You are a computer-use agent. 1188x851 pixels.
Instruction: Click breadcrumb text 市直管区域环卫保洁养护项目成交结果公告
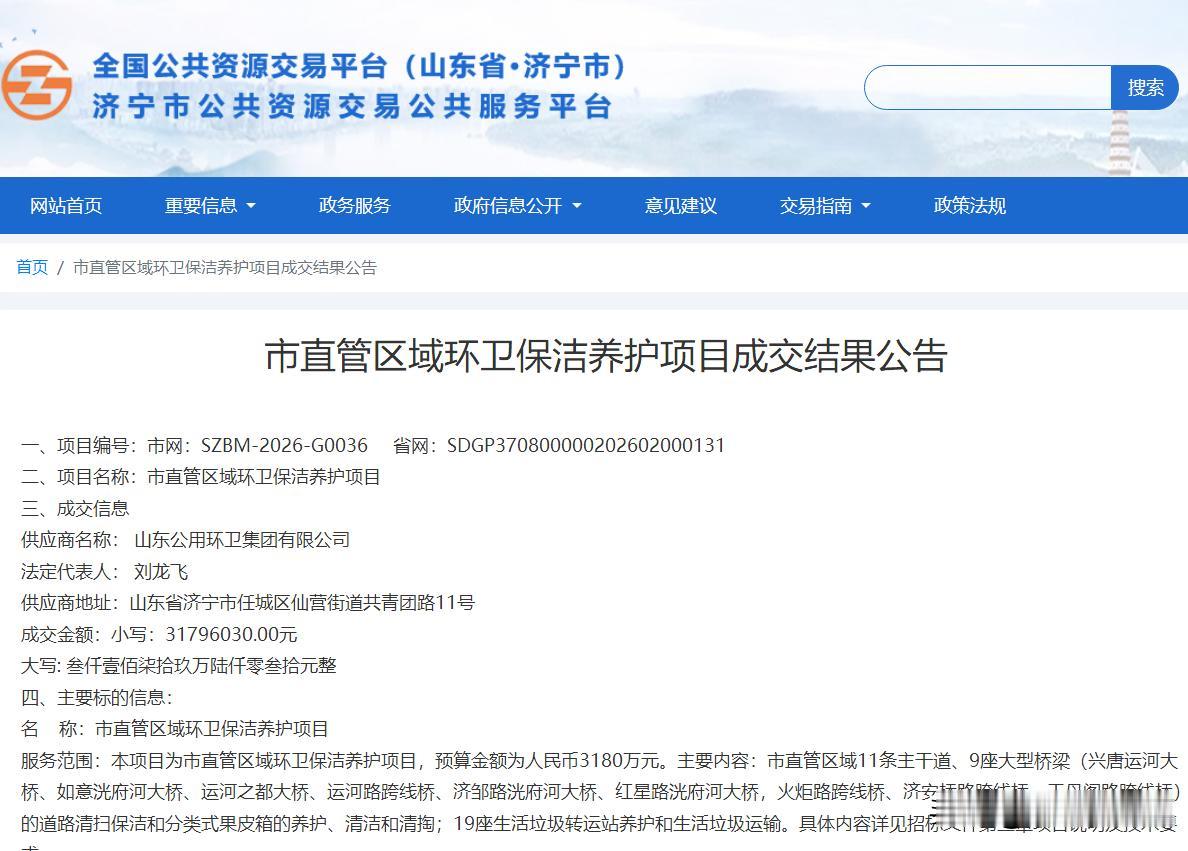point(224,268)
